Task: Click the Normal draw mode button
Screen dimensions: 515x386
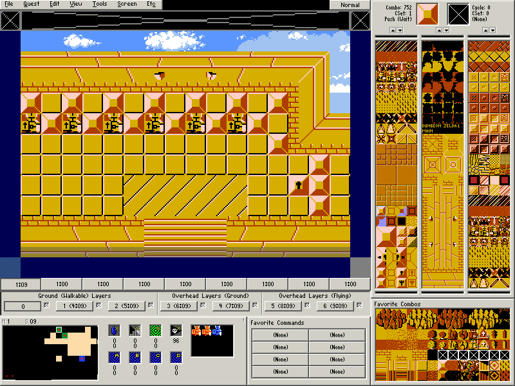Action: point(350,5)
